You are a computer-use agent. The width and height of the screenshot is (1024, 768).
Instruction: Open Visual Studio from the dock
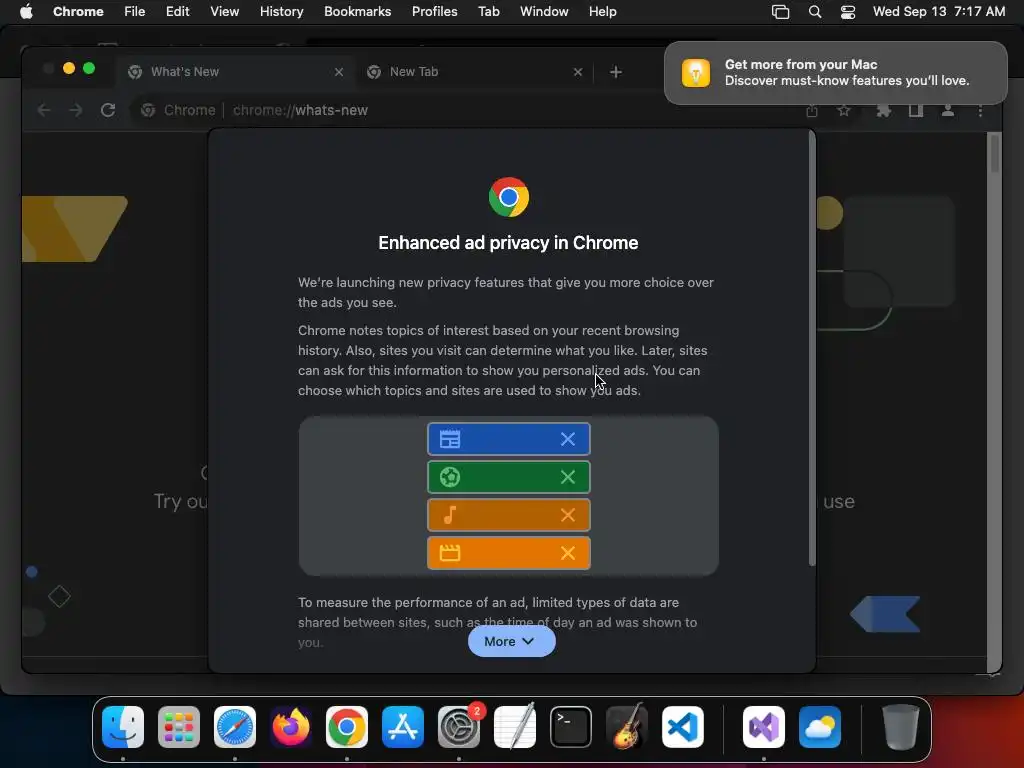point(763,727)
